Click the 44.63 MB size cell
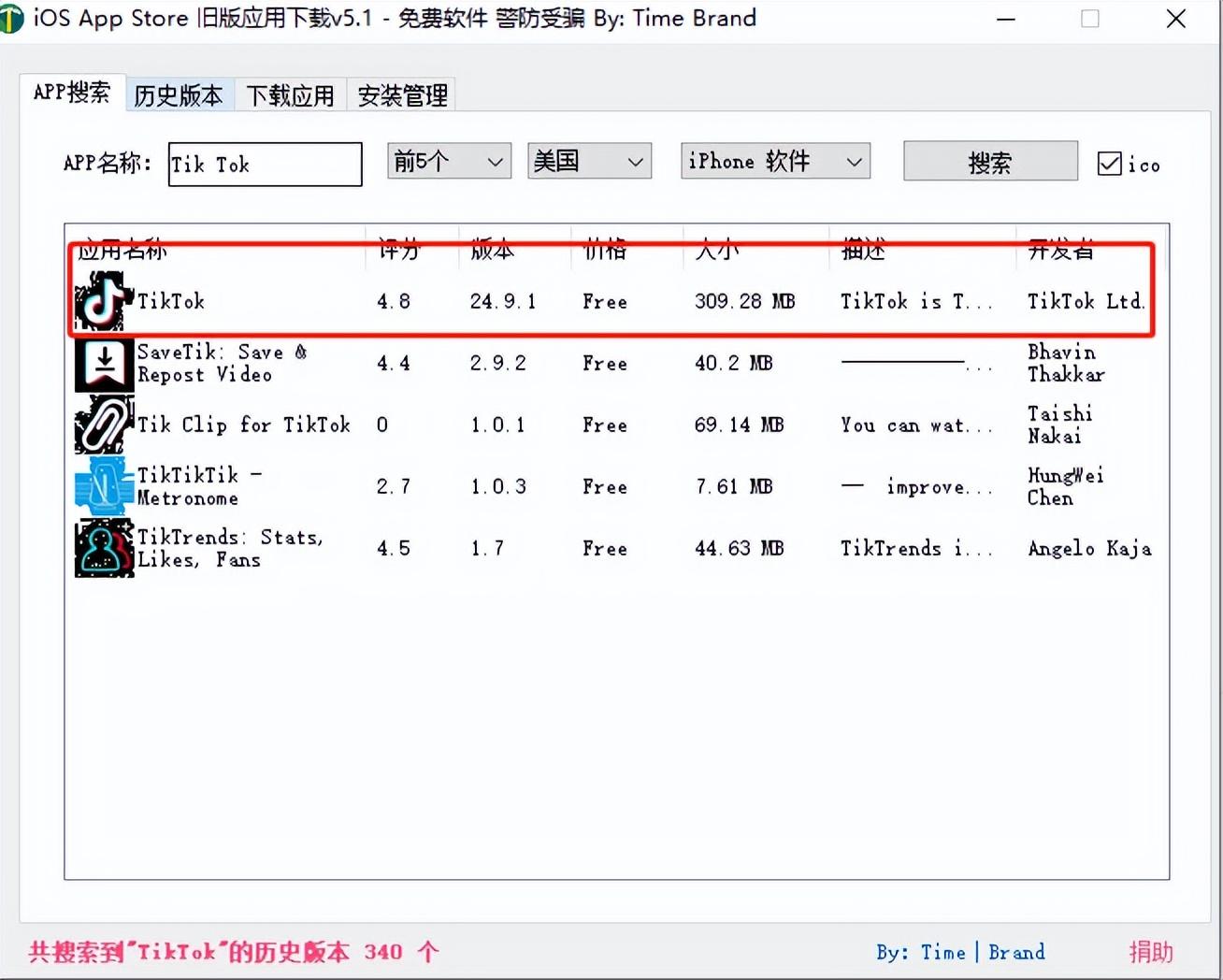Image resolution: width=1223 pixels, height=980 pixels. click(739, 548)
